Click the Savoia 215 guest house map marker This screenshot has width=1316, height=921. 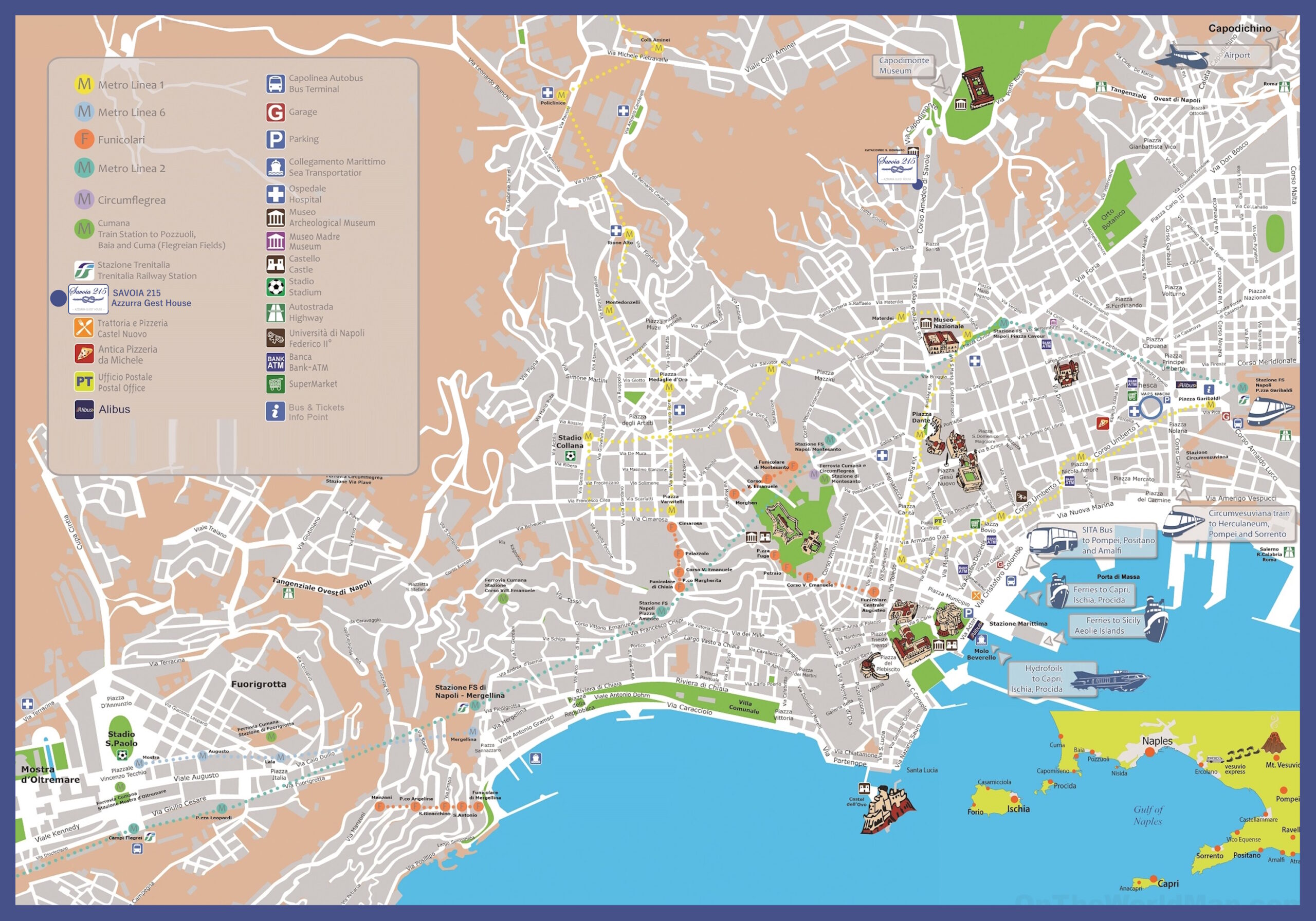[918, 185]
